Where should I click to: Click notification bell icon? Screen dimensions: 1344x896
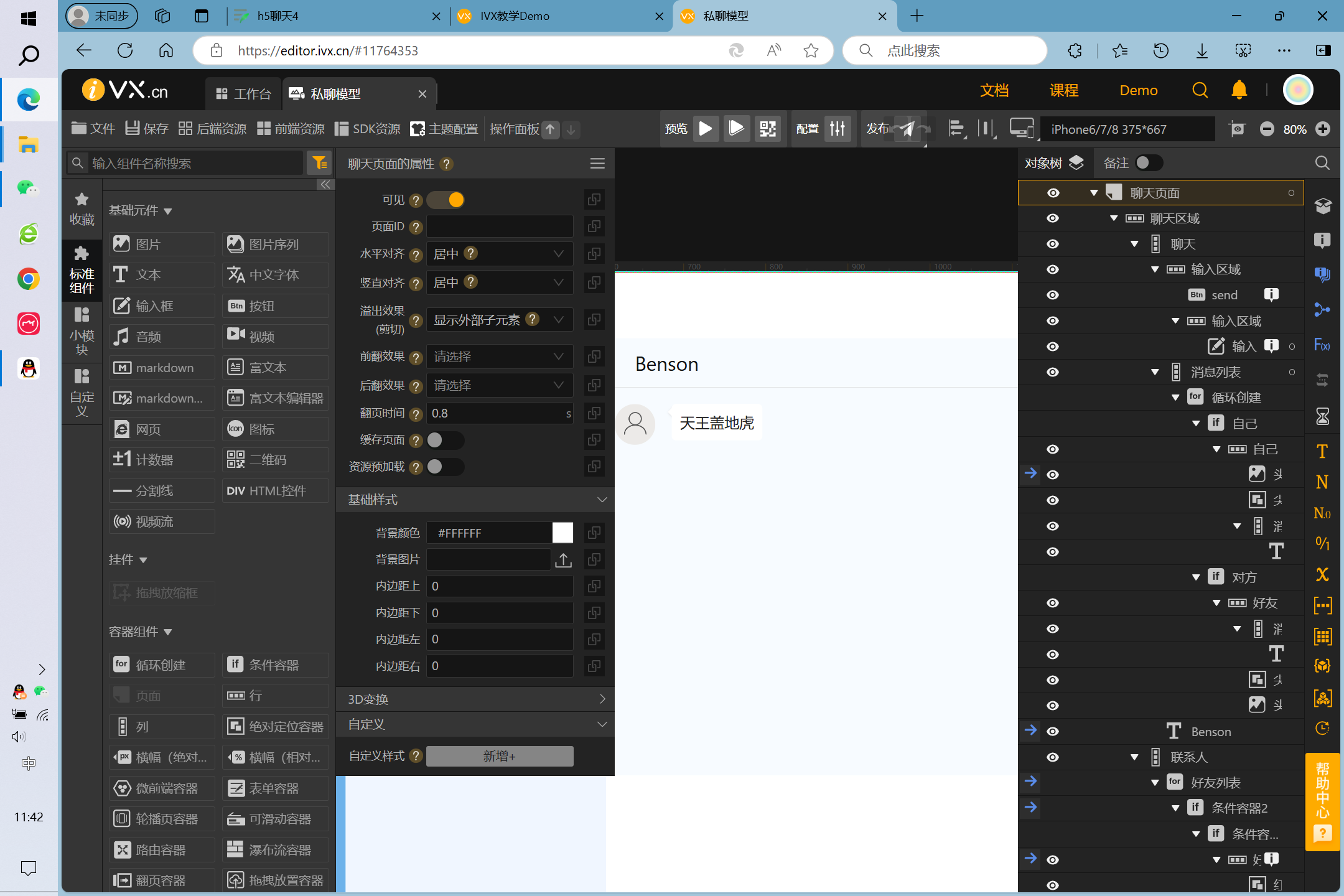[1239, 90]
